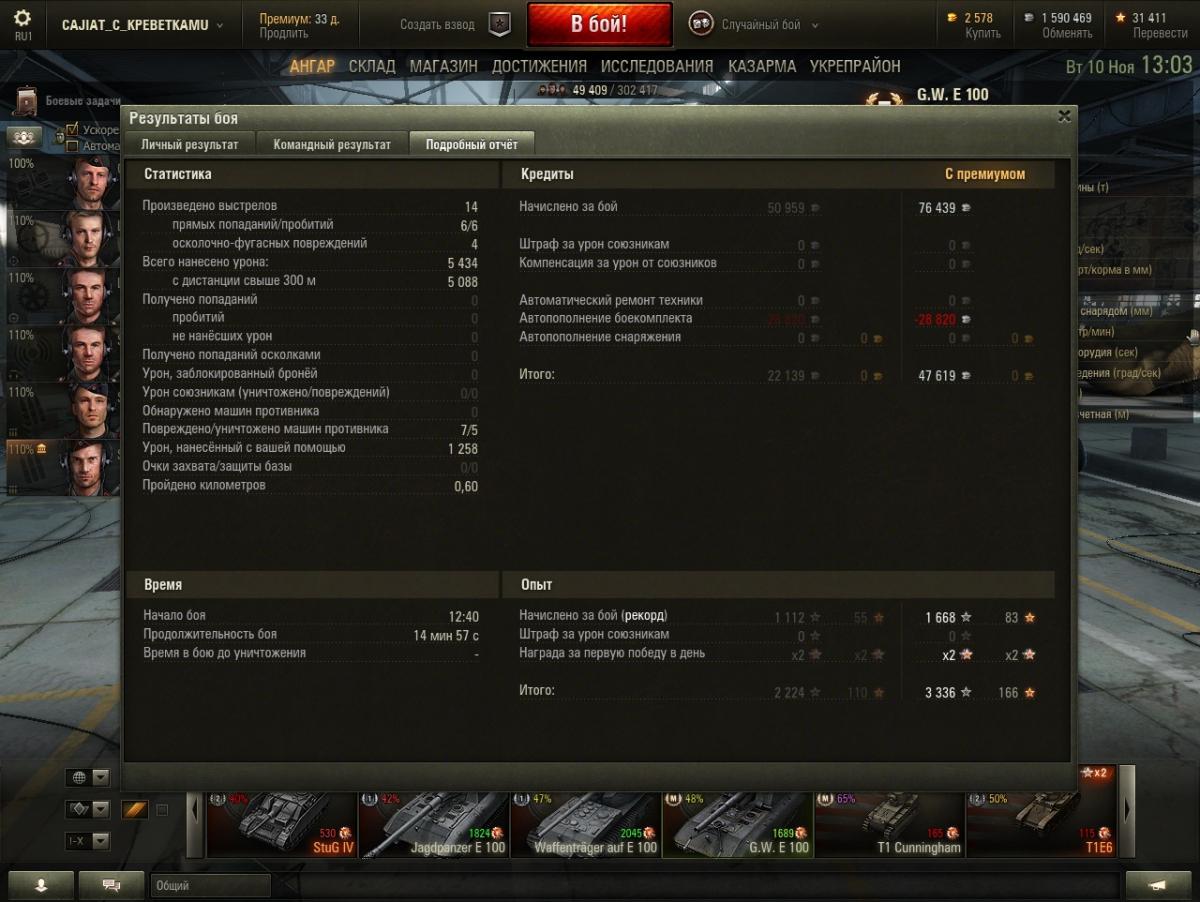Image resolution: width=1200 pixels, height=902 pixels.
Task: Click the Купить gold link
Action: (983, 33)
